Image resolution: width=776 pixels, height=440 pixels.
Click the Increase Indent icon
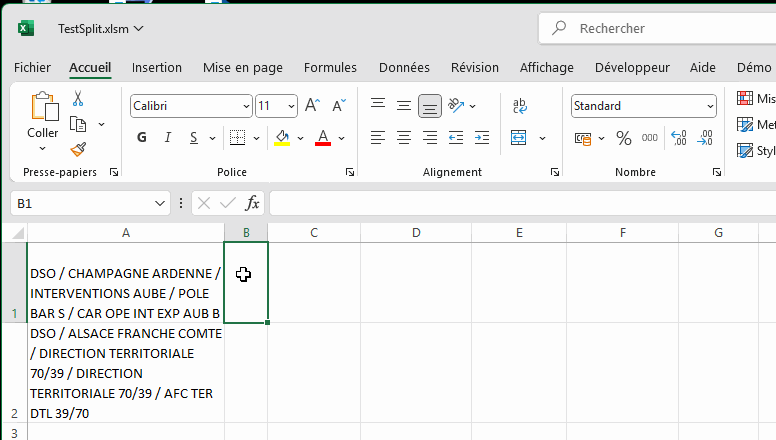tap(482, 138)
